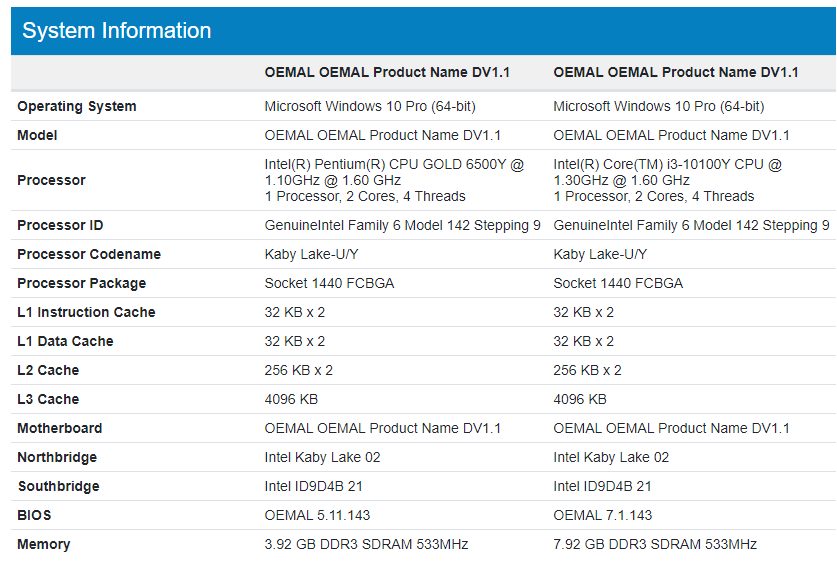Select the Model row label
The height and width of the screenshot is (573, 837).
(x=37, y=135)
